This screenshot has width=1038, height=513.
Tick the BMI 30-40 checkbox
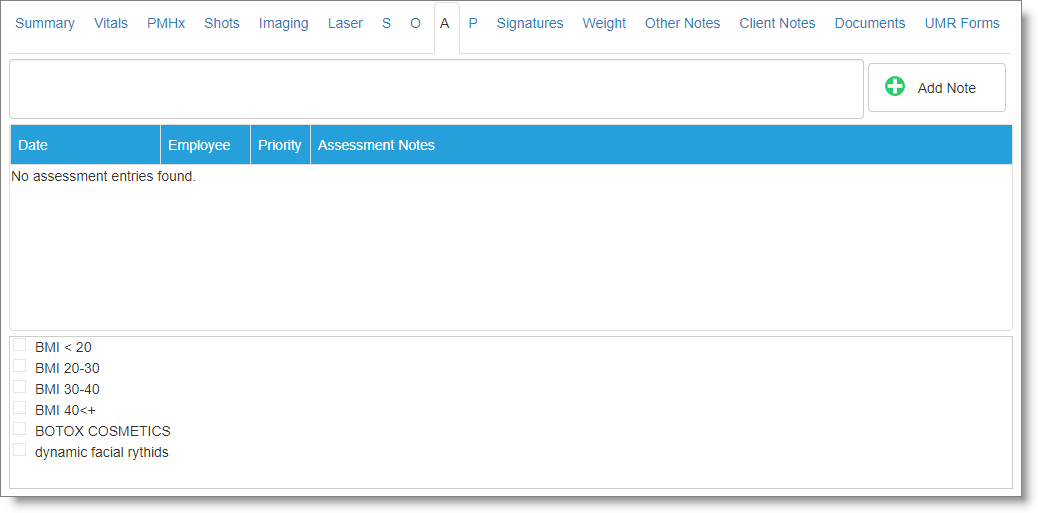click(x=20, y=387)
